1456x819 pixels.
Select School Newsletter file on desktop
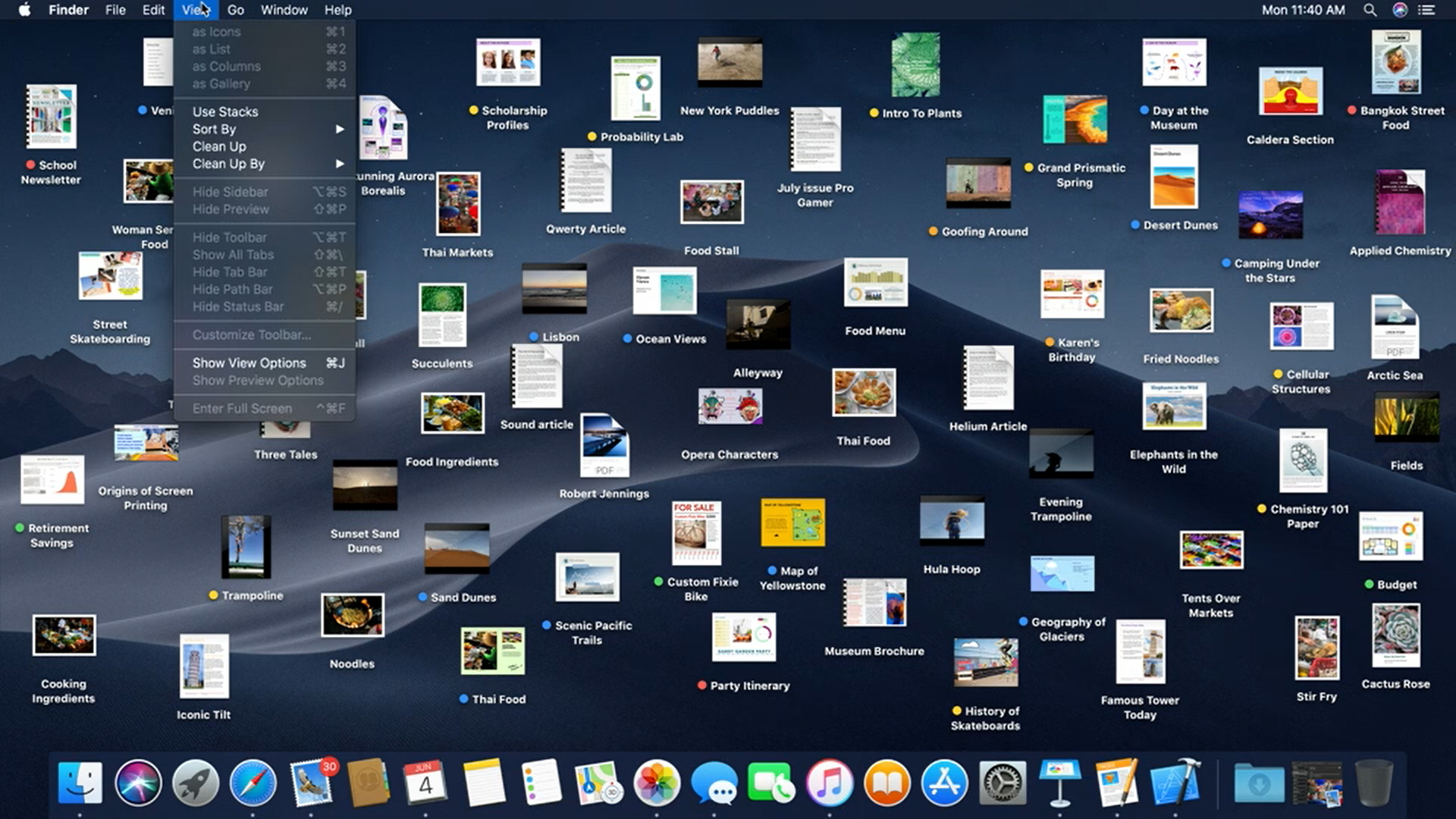51,116
